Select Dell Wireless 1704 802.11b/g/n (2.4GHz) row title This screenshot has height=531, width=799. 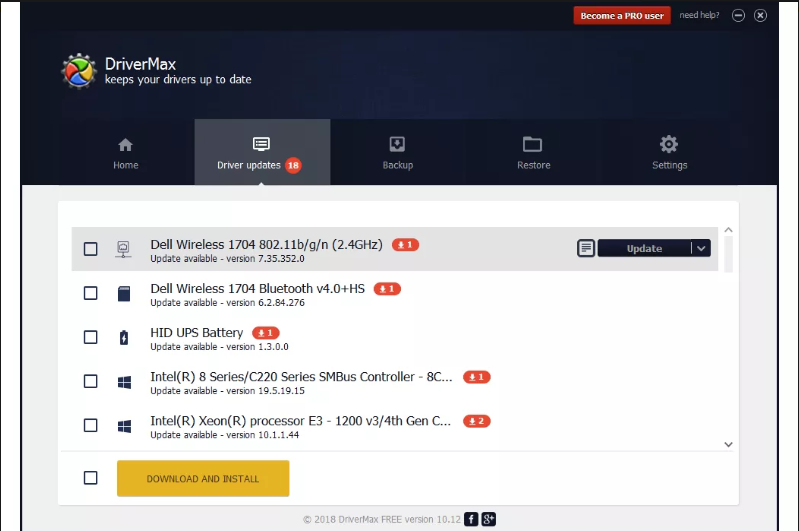[x=267, y=245]
